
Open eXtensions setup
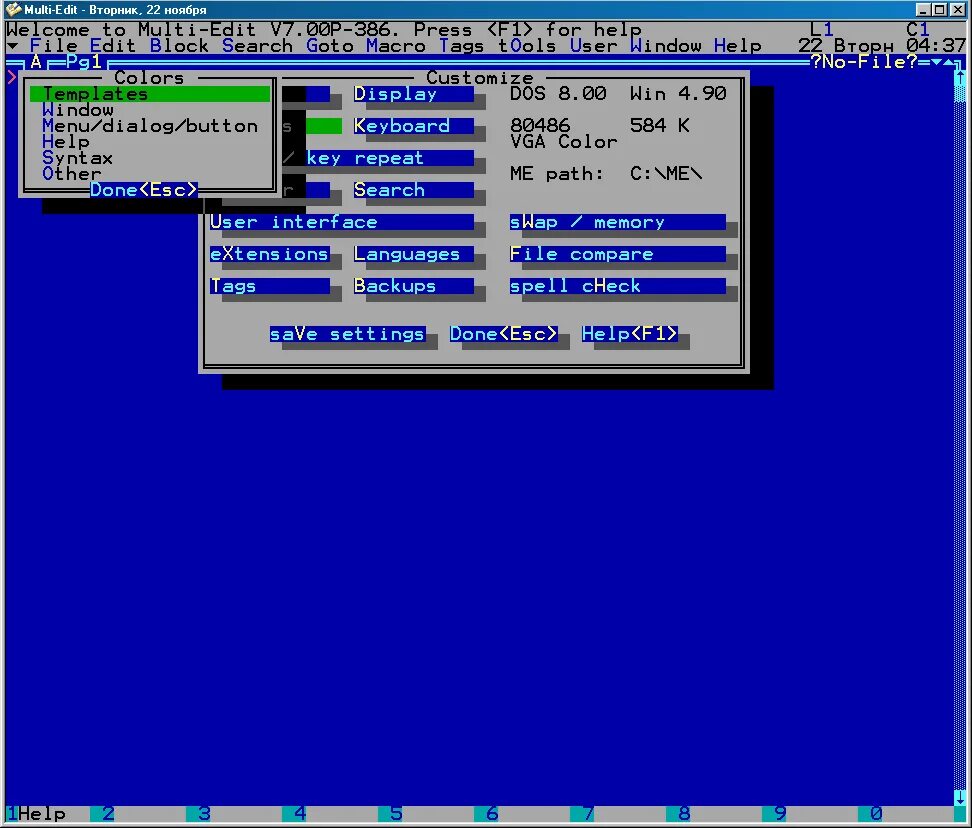[x=270, y=254]
